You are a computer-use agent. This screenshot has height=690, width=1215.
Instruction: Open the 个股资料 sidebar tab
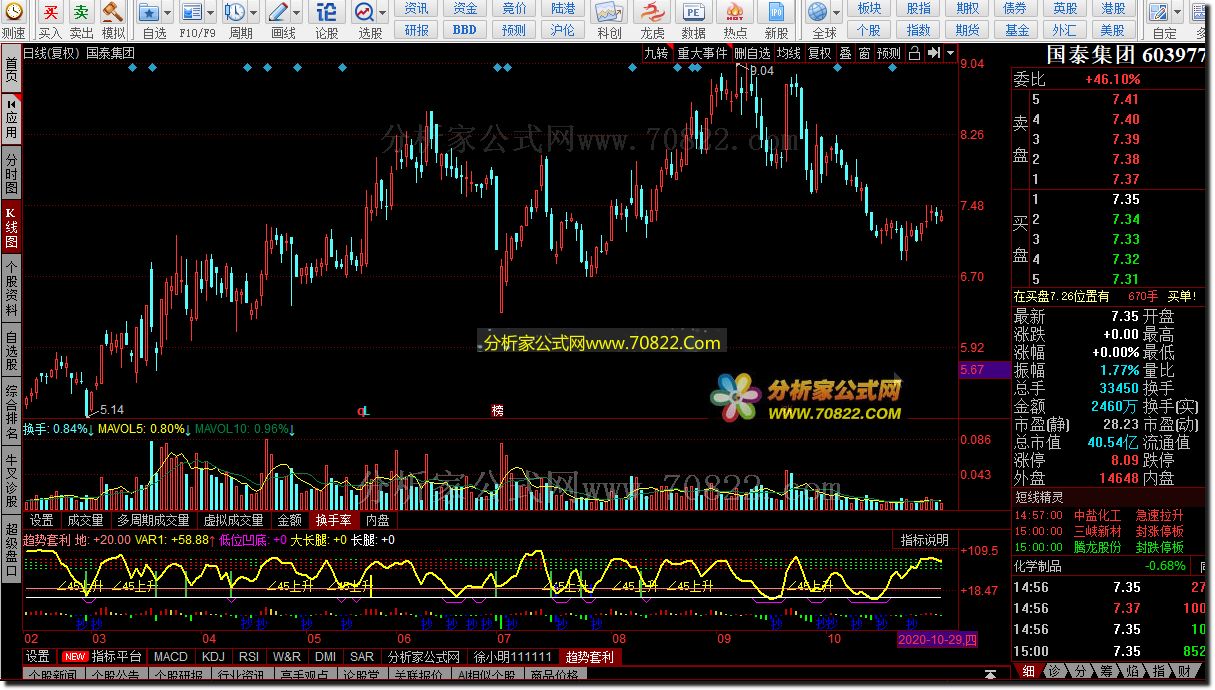tap(11, 289)
